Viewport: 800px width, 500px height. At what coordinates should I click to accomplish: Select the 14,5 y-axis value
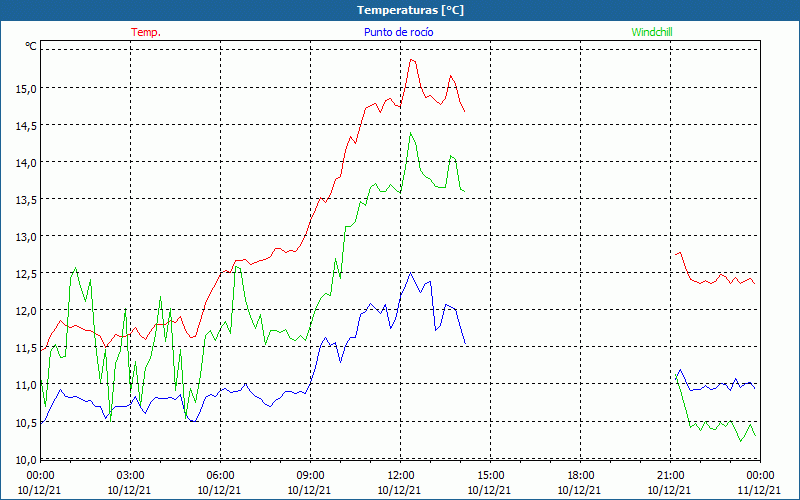pos(26,126)
